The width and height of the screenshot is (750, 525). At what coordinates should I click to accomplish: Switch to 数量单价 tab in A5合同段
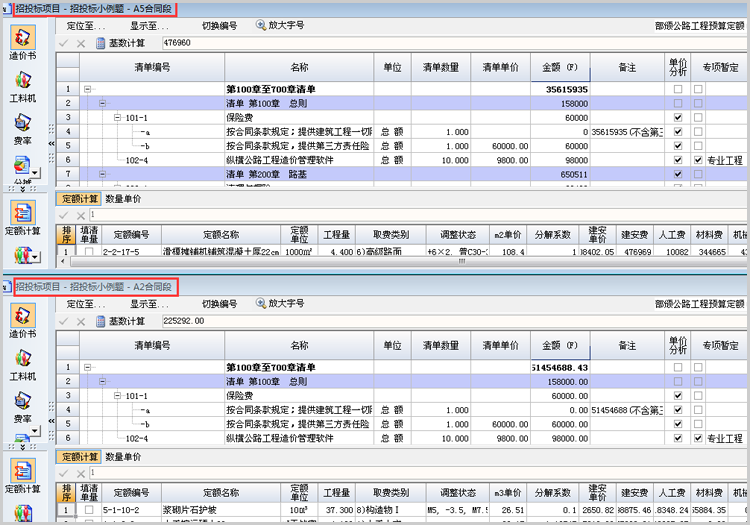(123, 199)
